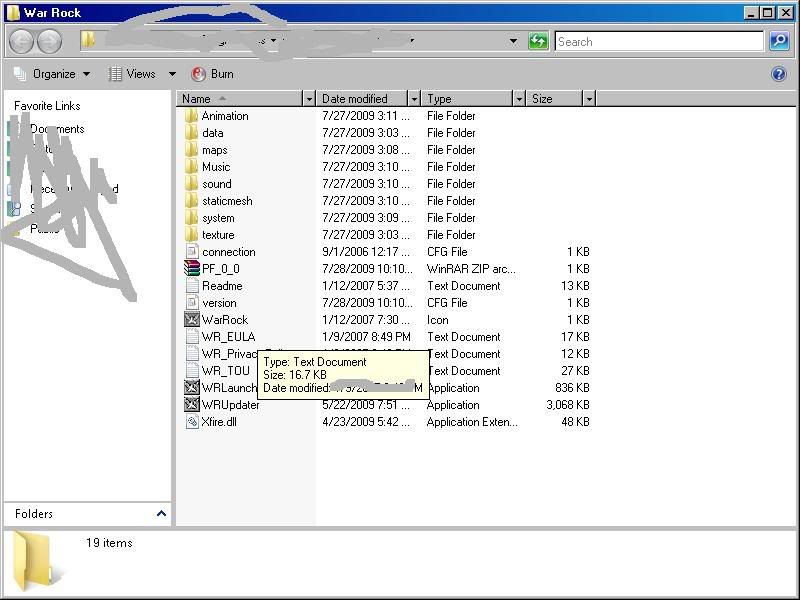800x600 pixels.
Task: Click the '9/1/2006 12:17' date cell
Action: 366,252
